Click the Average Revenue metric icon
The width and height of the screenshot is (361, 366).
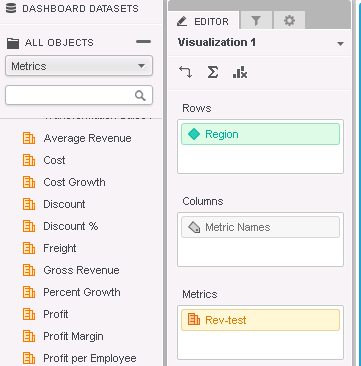(29, 138)
